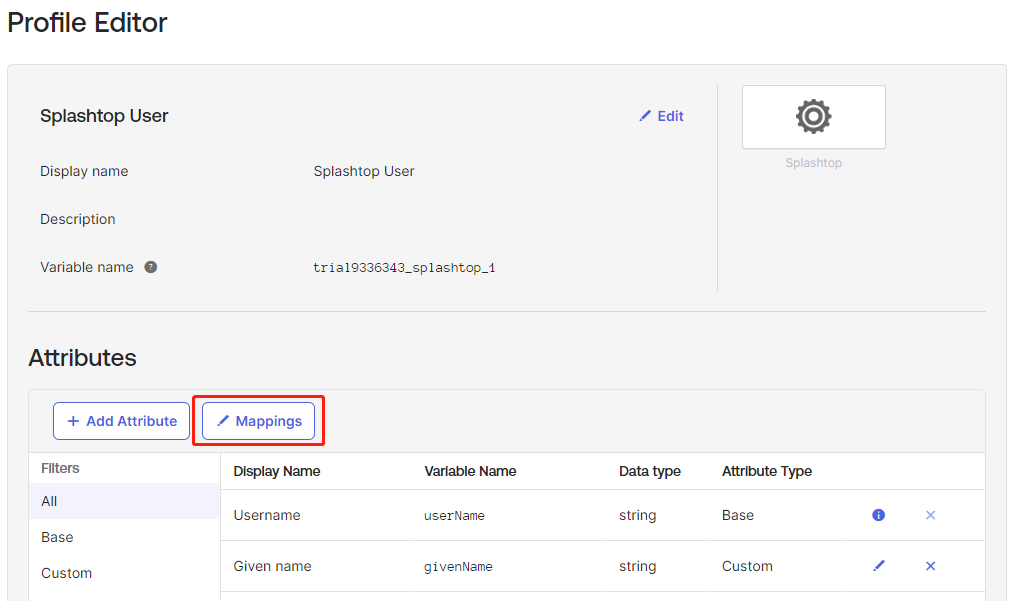Image resolution: width=1020 pixels, height=601 pixels.
Task: Click the Splashtop User profile heading
Action: 104,116
